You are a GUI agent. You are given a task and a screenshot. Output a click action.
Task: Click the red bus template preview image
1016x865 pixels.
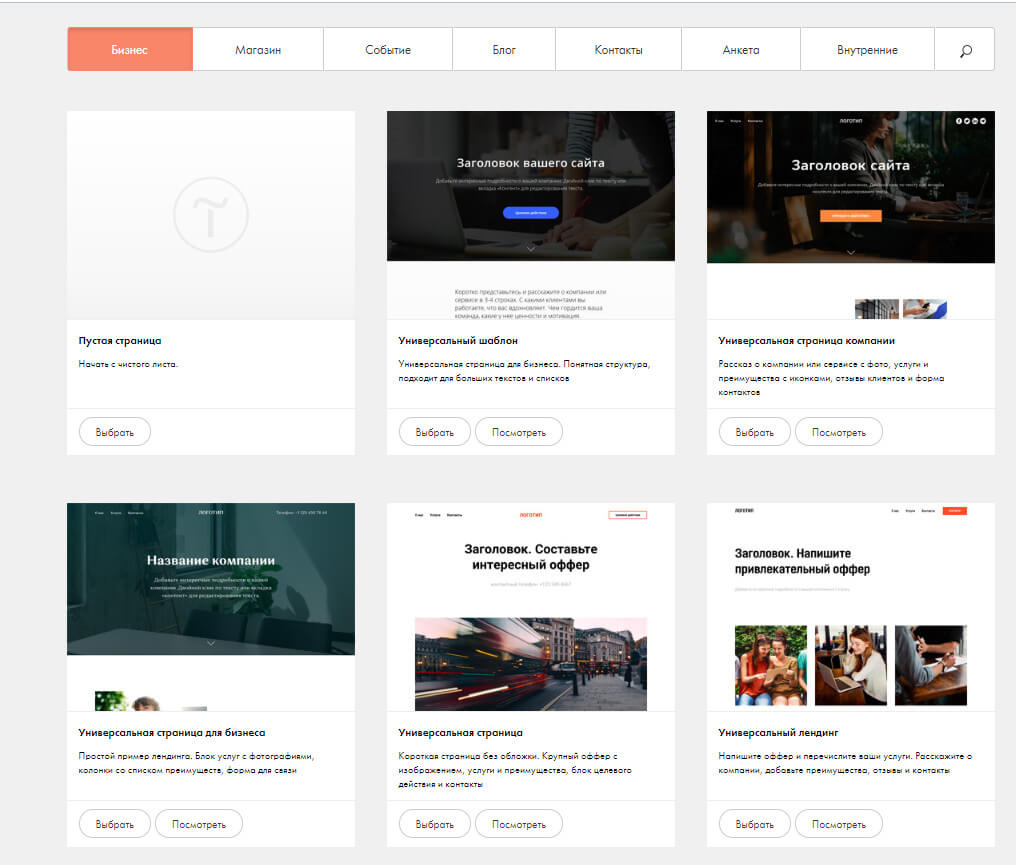[x=530, y=663]
